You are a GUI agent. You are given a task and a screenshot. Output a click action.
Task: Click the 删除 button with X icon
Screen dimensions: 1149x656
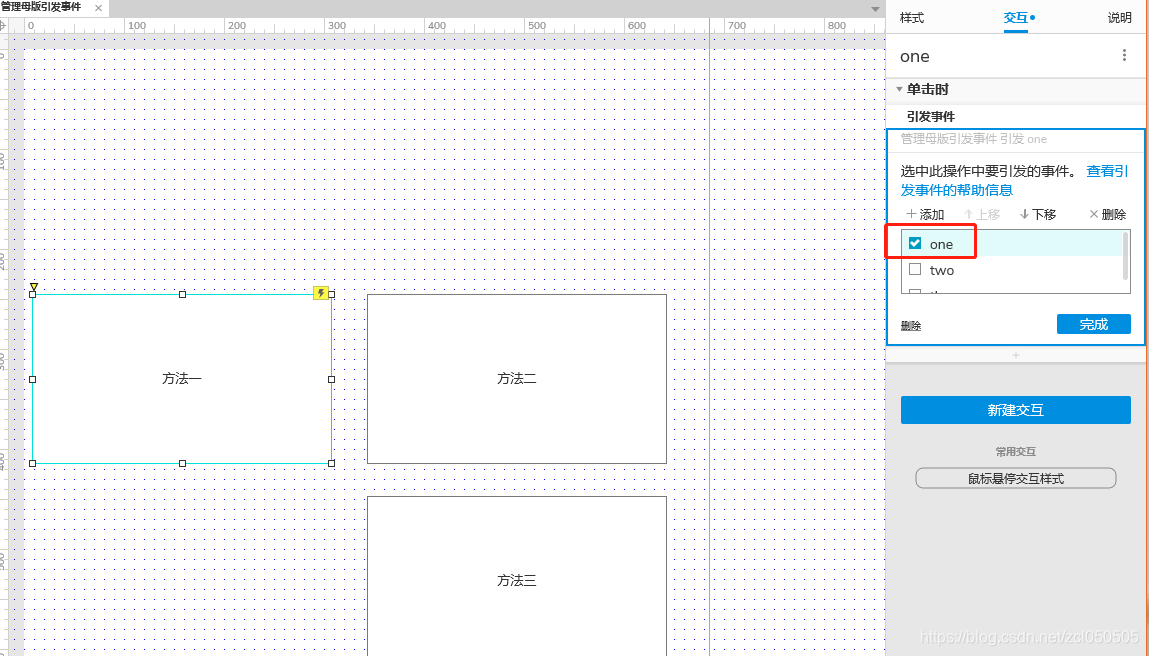click(1107, 215)
